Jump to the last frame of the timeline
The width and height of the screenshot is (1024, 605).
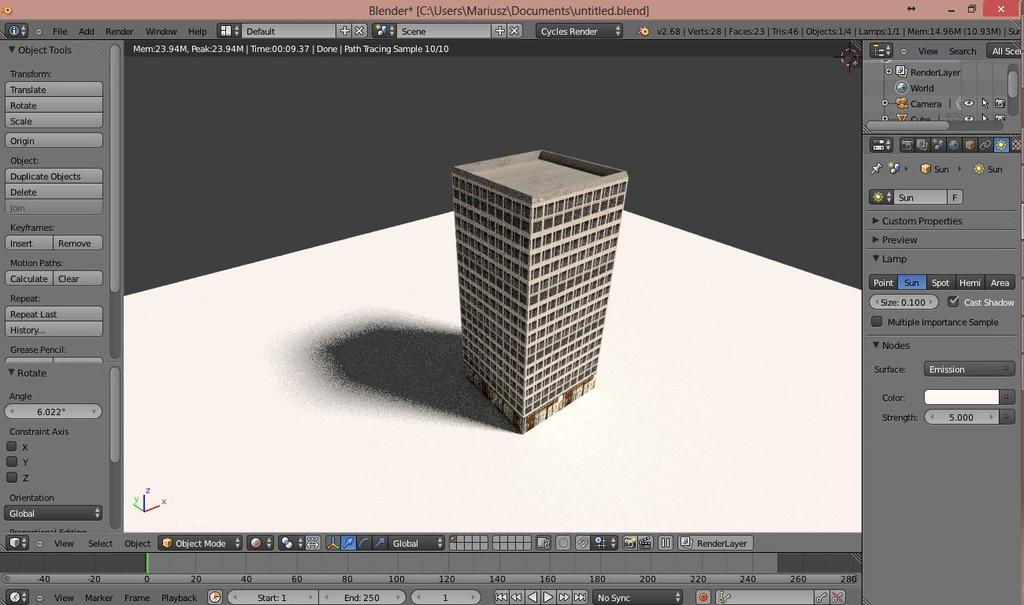(580, 597)
